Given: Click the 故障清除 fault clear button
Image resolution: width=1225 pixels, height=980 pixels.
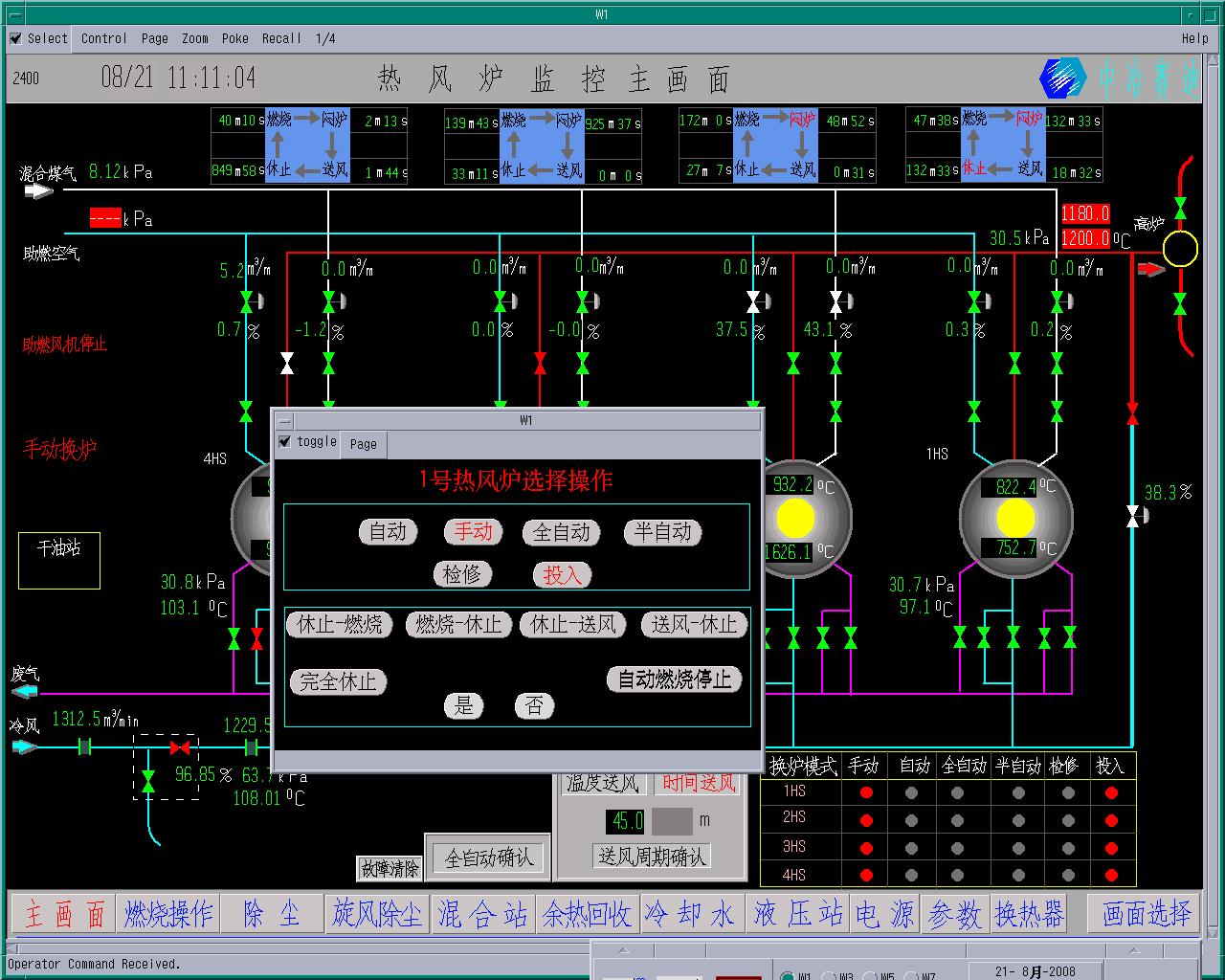Looking at the screenshot, I should coord(390,868).
